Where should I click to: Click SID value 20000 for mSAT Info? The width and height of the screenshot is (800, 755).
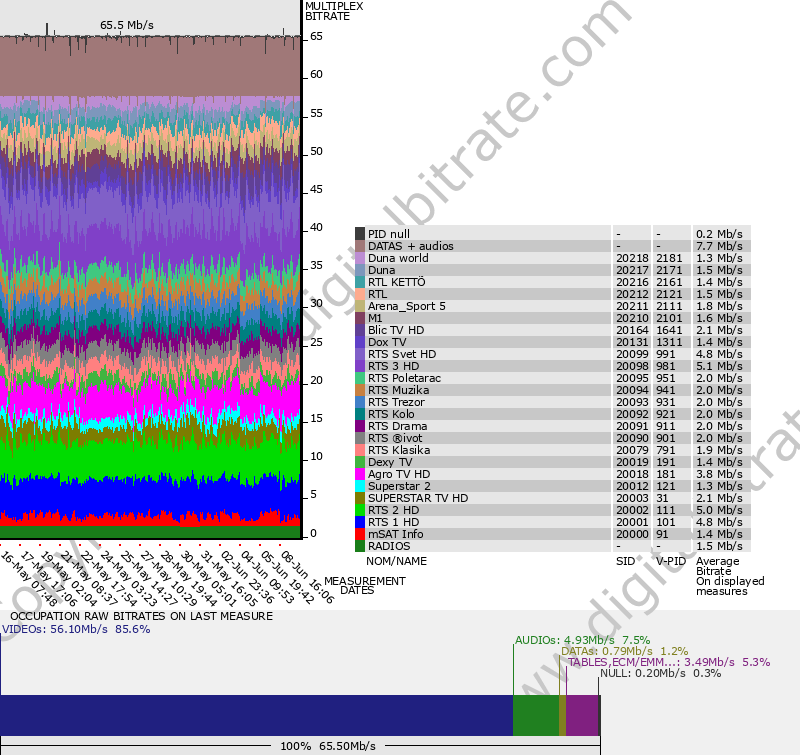632,534
